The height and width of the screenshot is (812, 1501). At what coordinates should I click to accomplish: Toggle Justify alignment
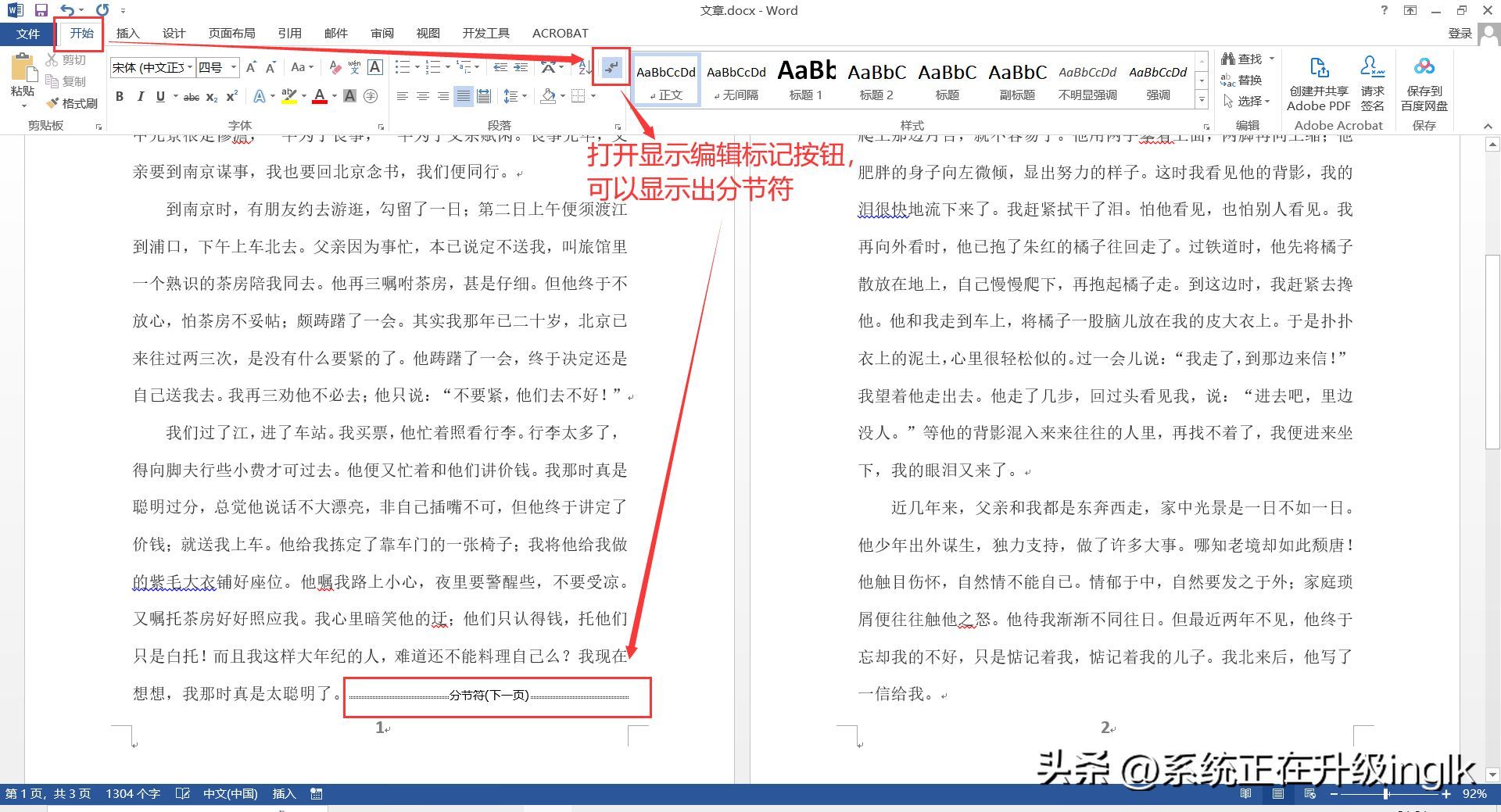[464, 96]
